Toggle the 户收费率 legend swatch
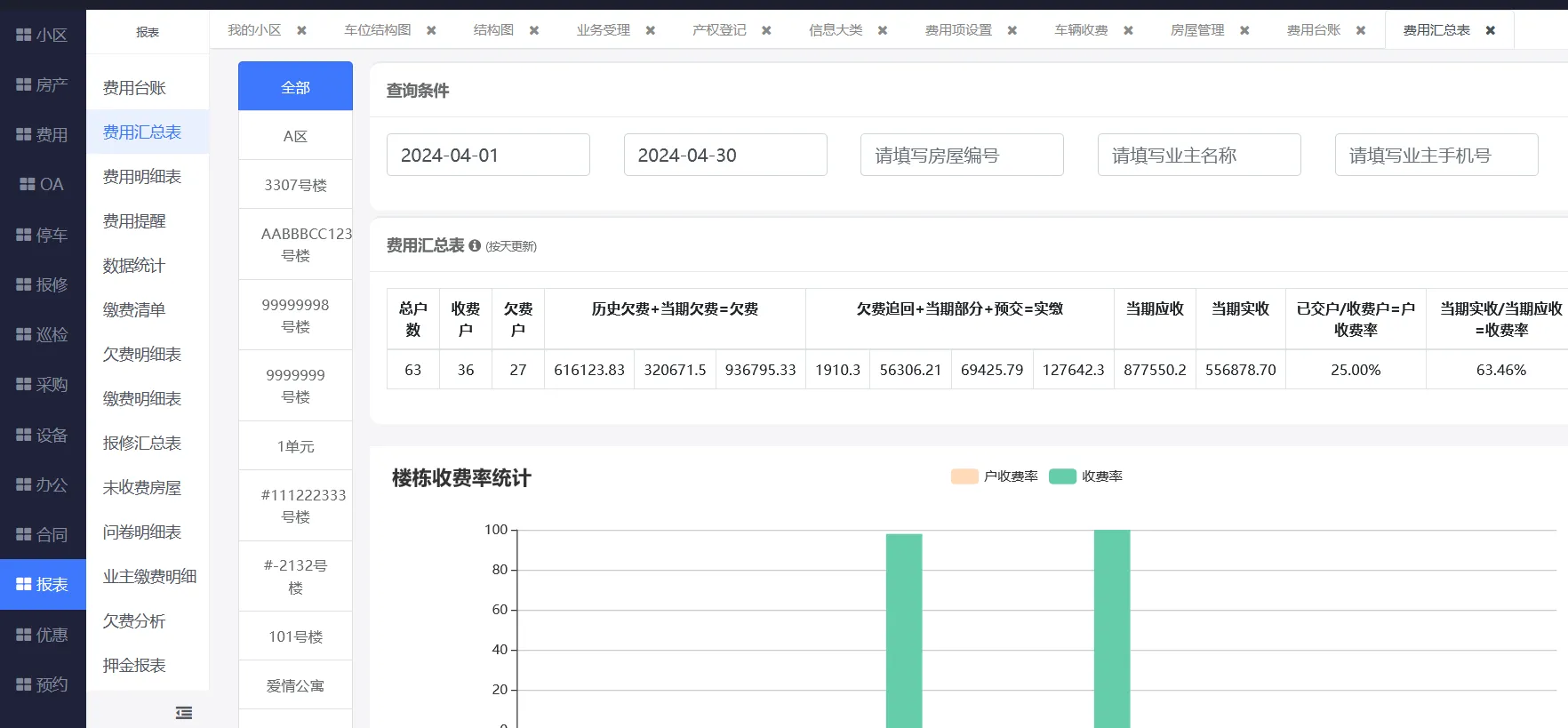 pyautogui.click(x=964, y=476)
